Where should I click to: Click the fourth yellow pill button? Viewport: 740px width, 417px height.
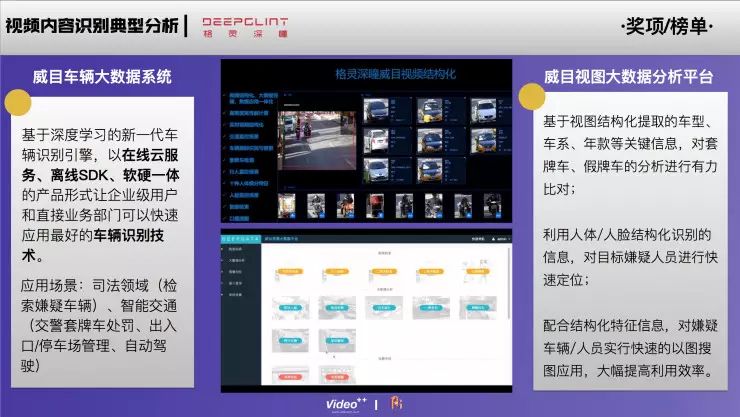point(431,271)
